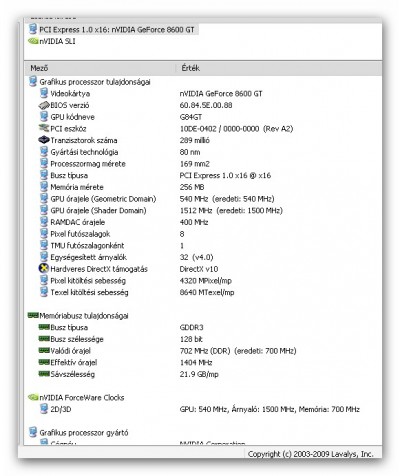Click the 2D/3D row icon
Screen dimensions: 400x476
[44, 409]
